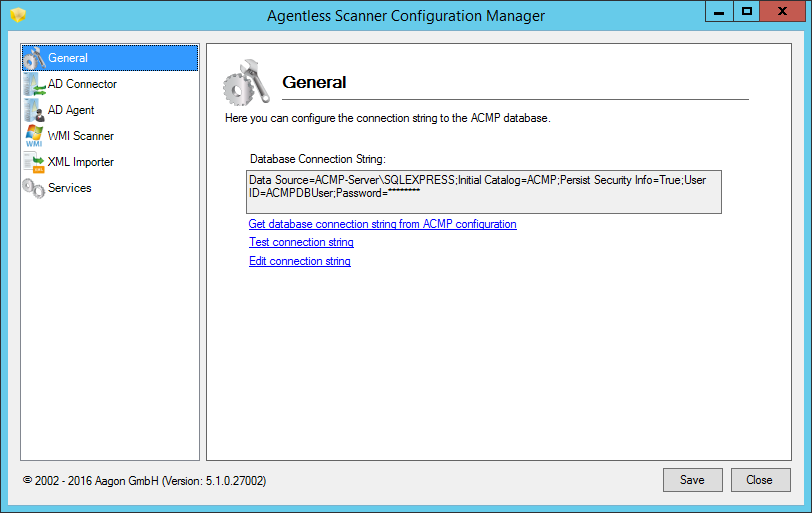Click inside the Database Connection String field
Image resolution: width=812 pixels, height=513 pixels.
[484, 192]
